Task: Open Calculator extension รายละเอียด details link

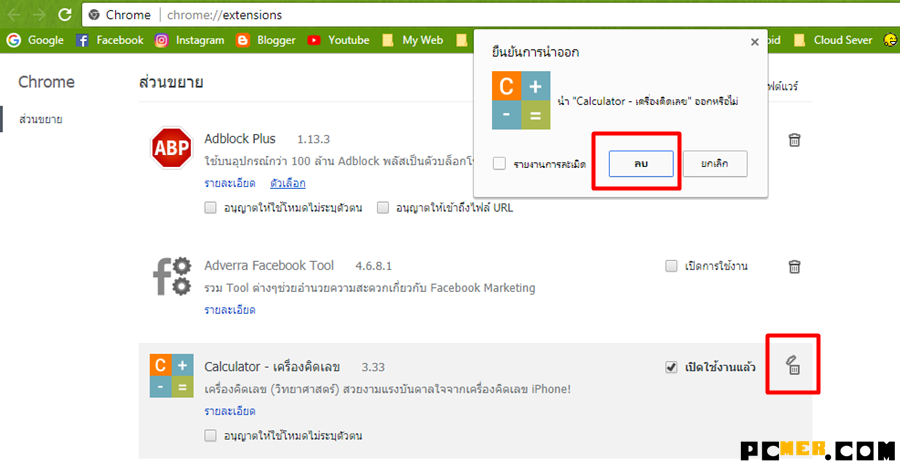Action: 230,411
